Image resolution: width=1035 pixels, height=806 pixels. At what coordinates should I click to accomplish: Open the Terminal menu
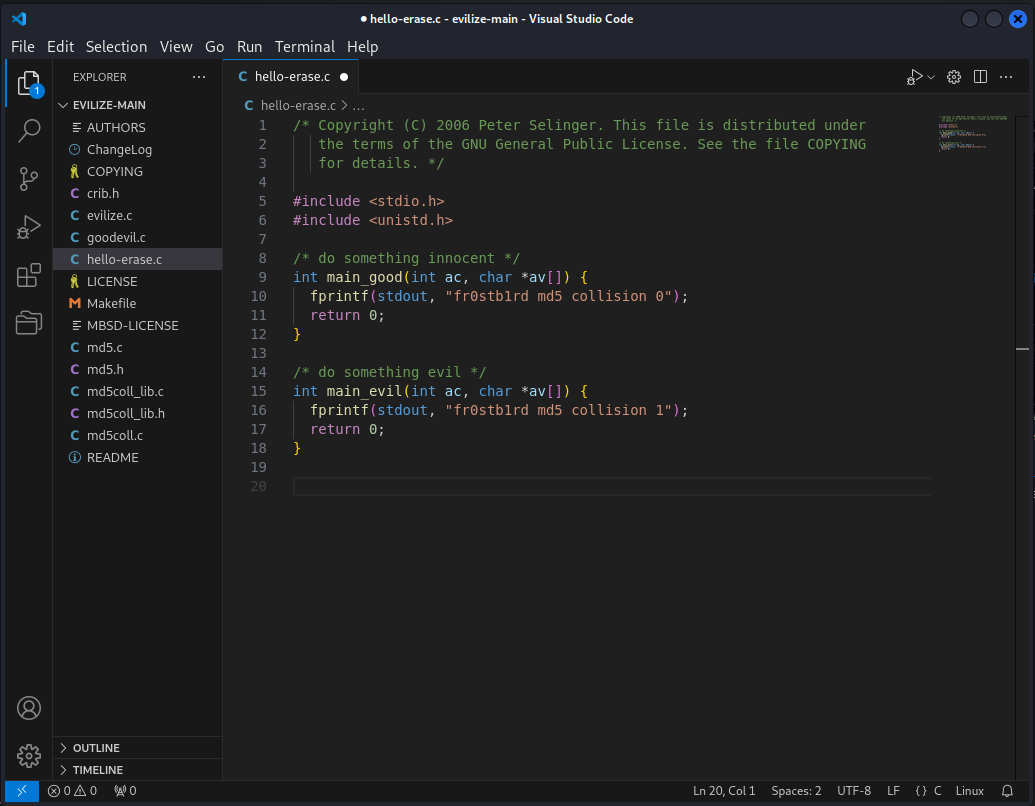click(x=305, y=47)
